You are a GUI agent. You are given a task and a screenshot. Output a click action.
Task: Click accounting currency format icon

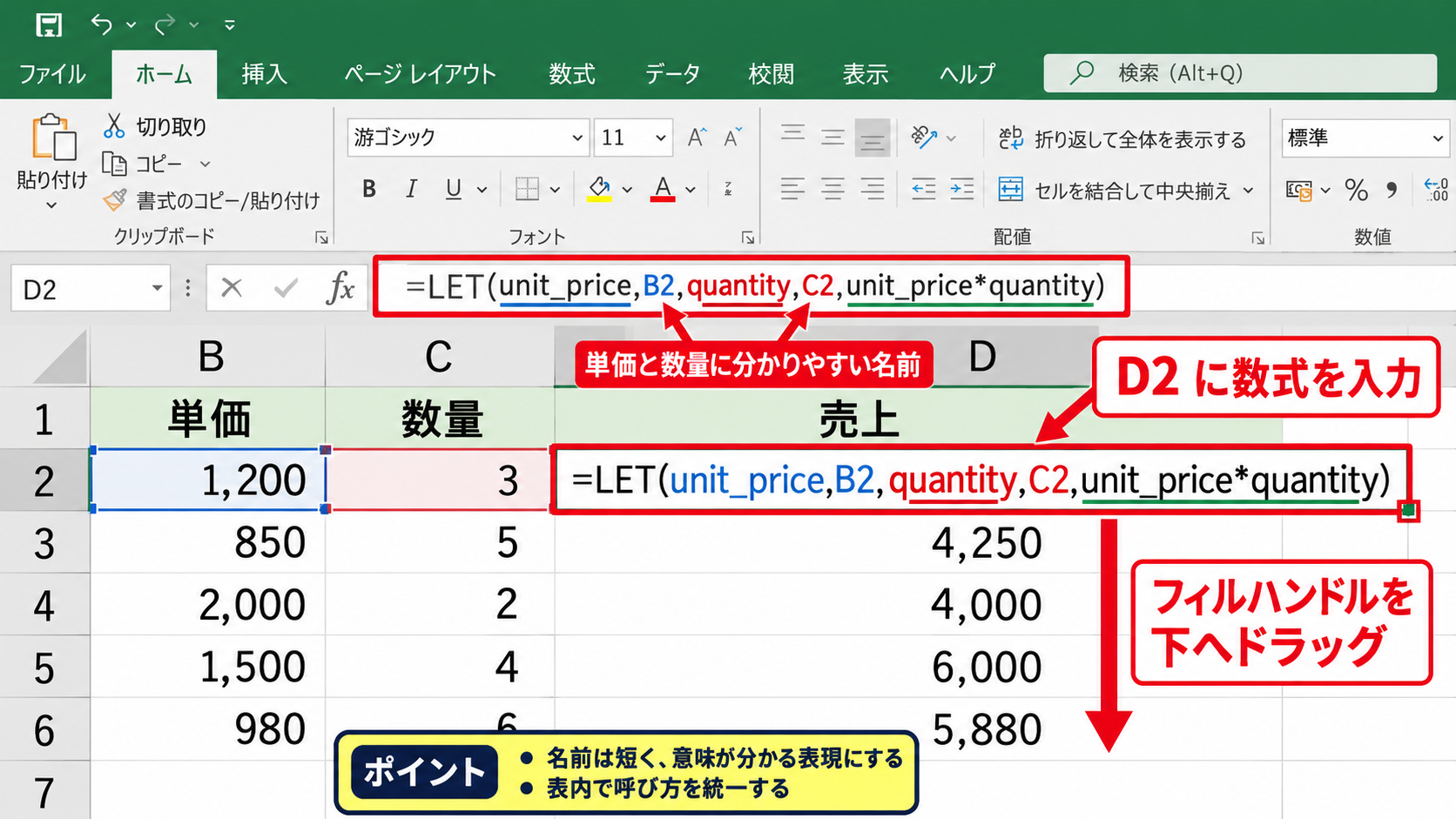[x=1299, y=190]
